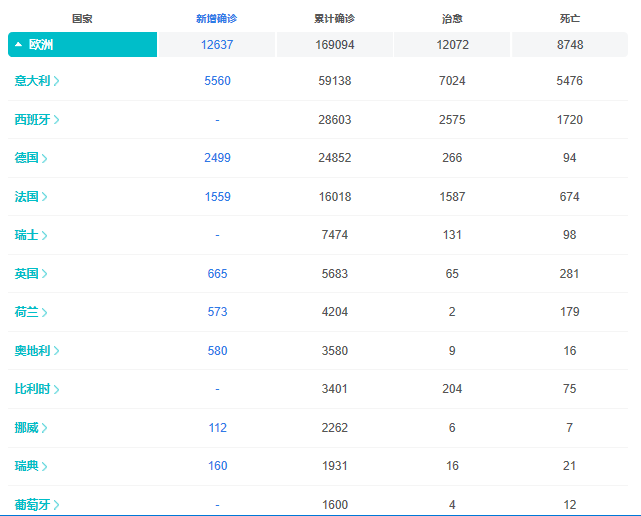Select UK total confirmed 5683
Image resolution: width=641 pixels, height=516 pixels.
[335, 274]
